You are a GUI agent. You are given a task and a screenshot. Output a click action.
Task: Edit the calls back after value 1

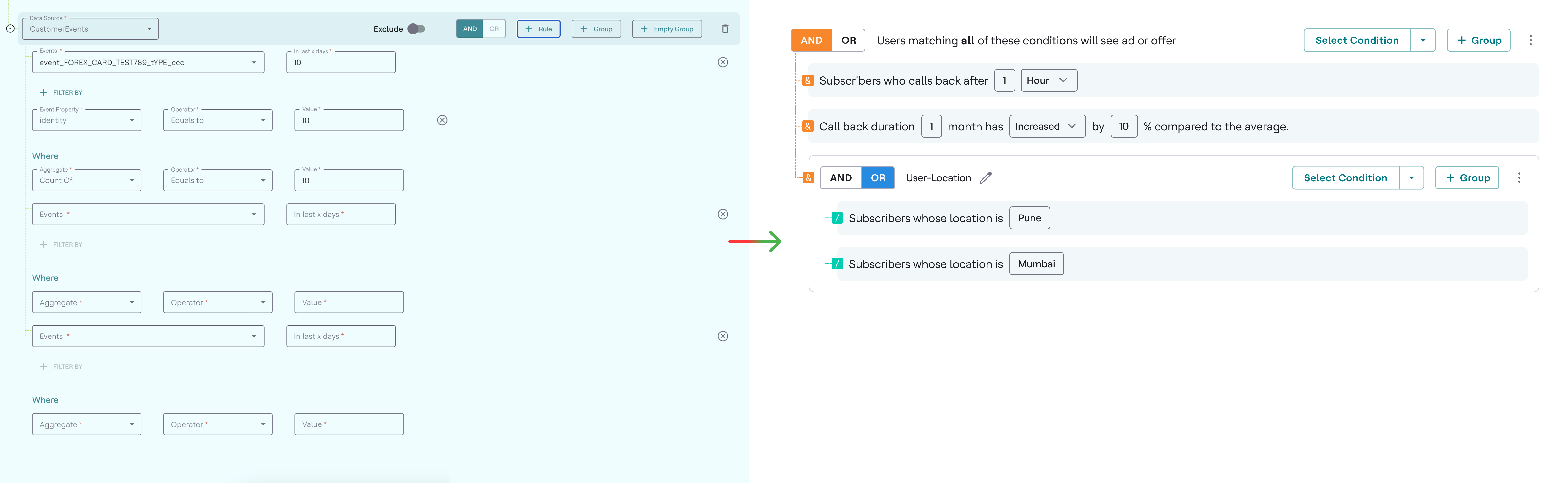pyautogui.click(x=1004, y=80)
